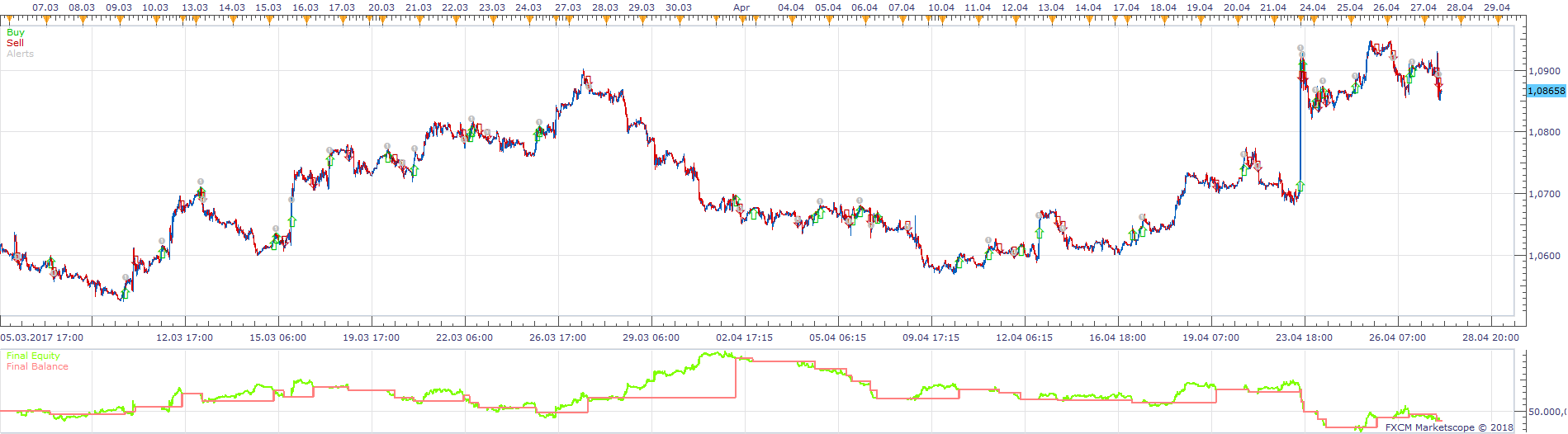The width and height of the screenshot is (1568, 434).
Task: Click the 30.03 date marker at top
Action: tap(679, 7)
